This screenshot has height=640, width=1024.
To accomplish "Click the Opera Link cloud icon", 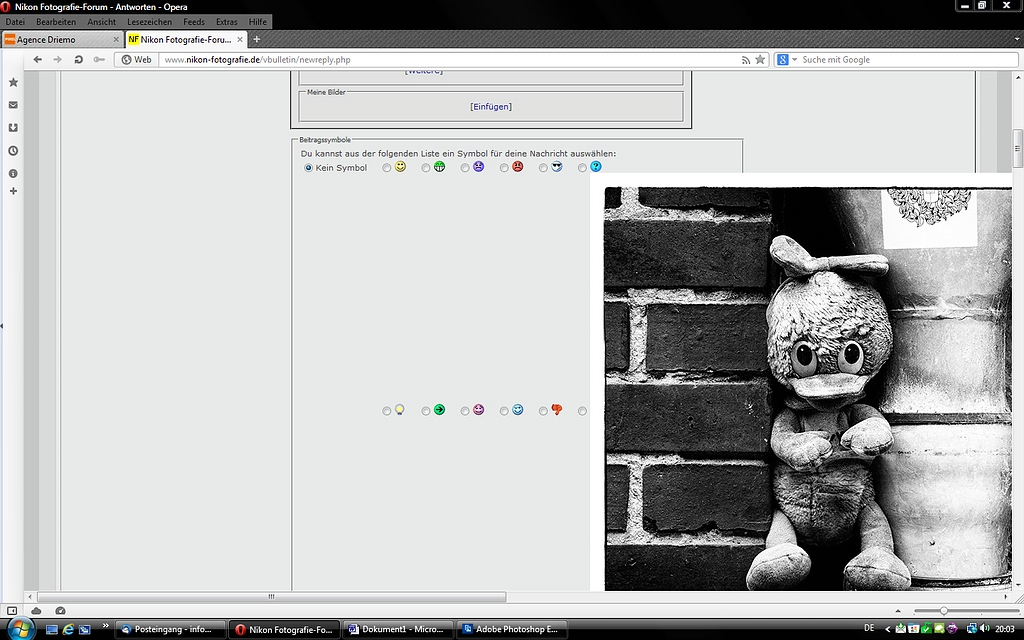I will 37,611.
